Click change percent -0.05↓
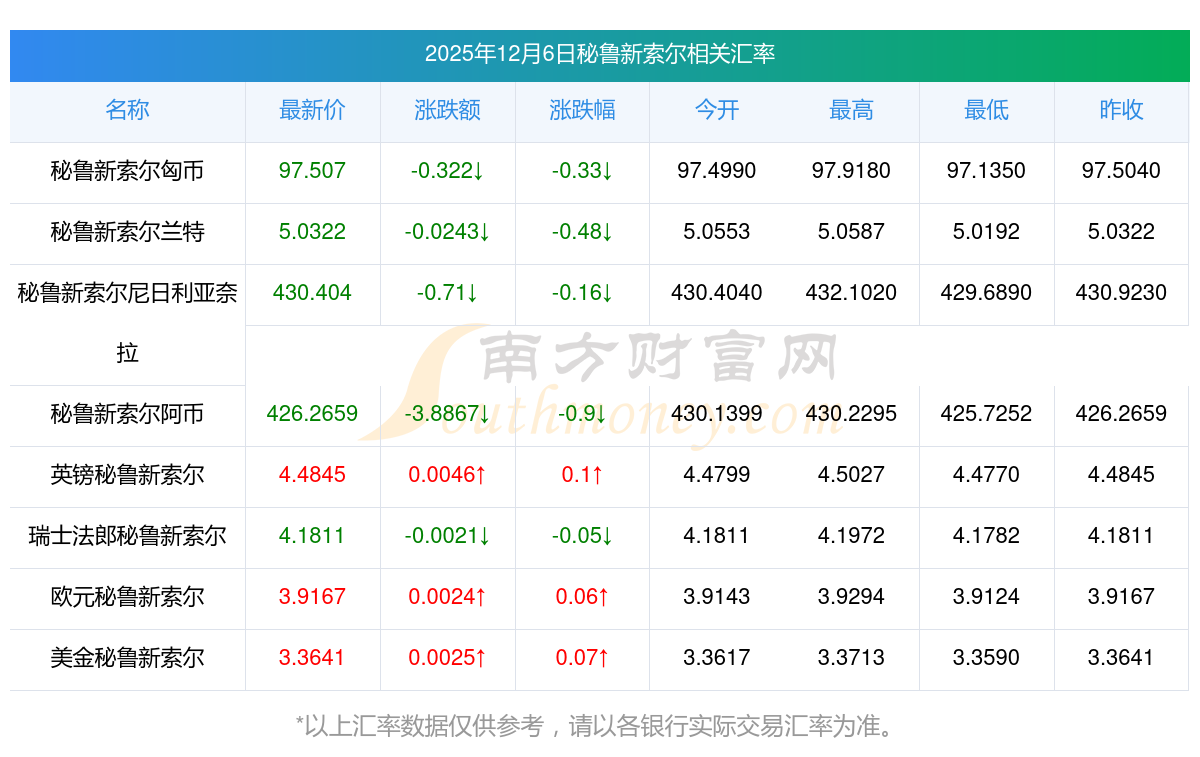The height and width of the screenshot is (757, 1200). [x=582, y=536]
